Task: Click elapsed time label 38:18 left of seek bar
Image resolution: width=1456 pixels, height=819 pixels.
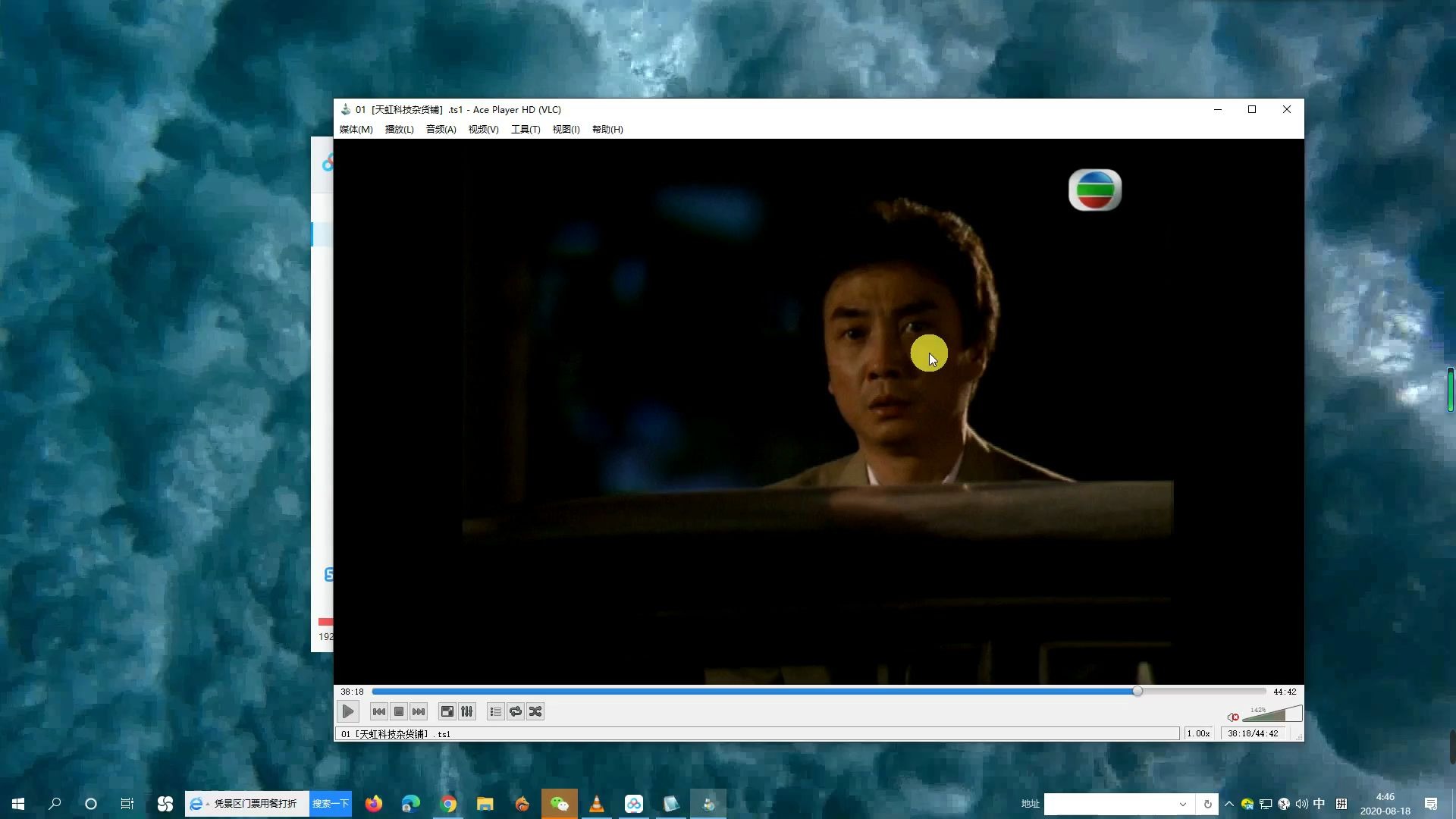Action: tap(352, 692)
